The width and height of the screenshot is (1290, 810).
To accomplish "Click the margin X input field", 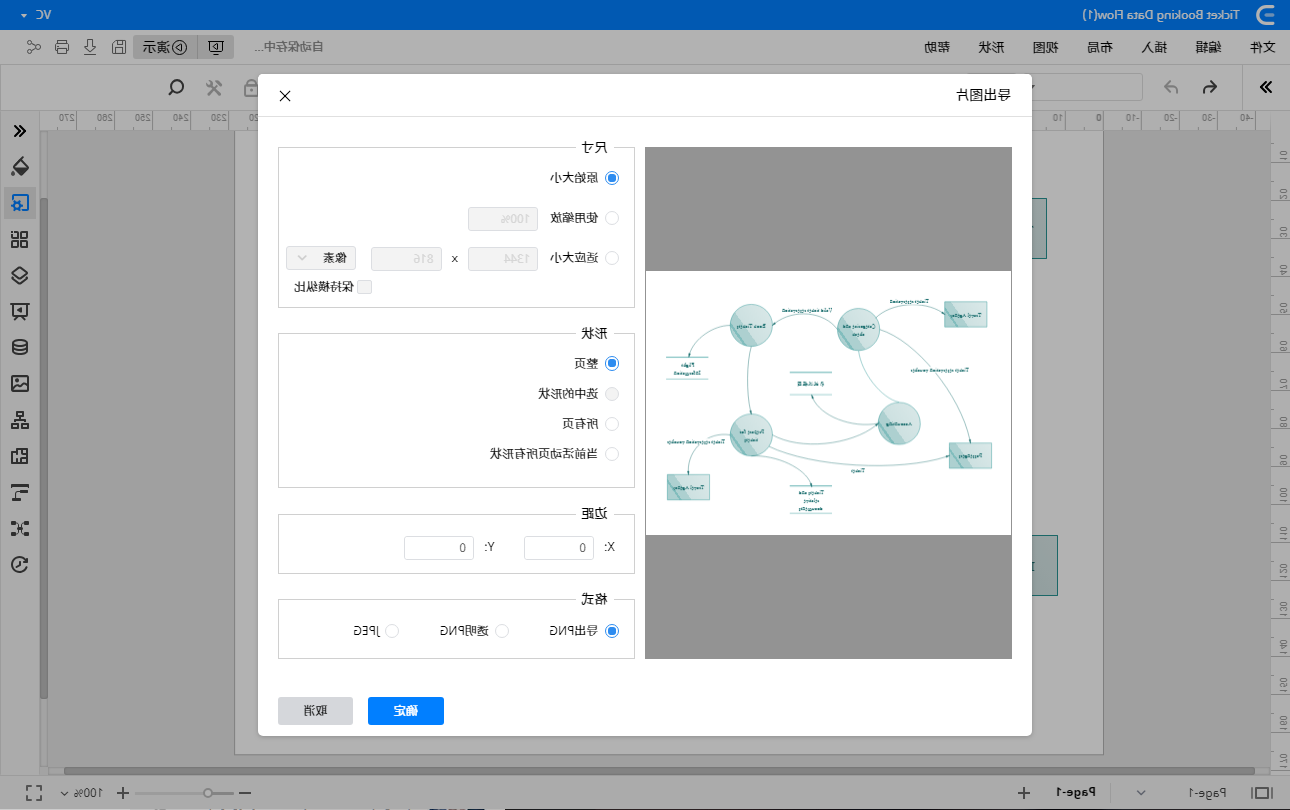I will (559, 548).
